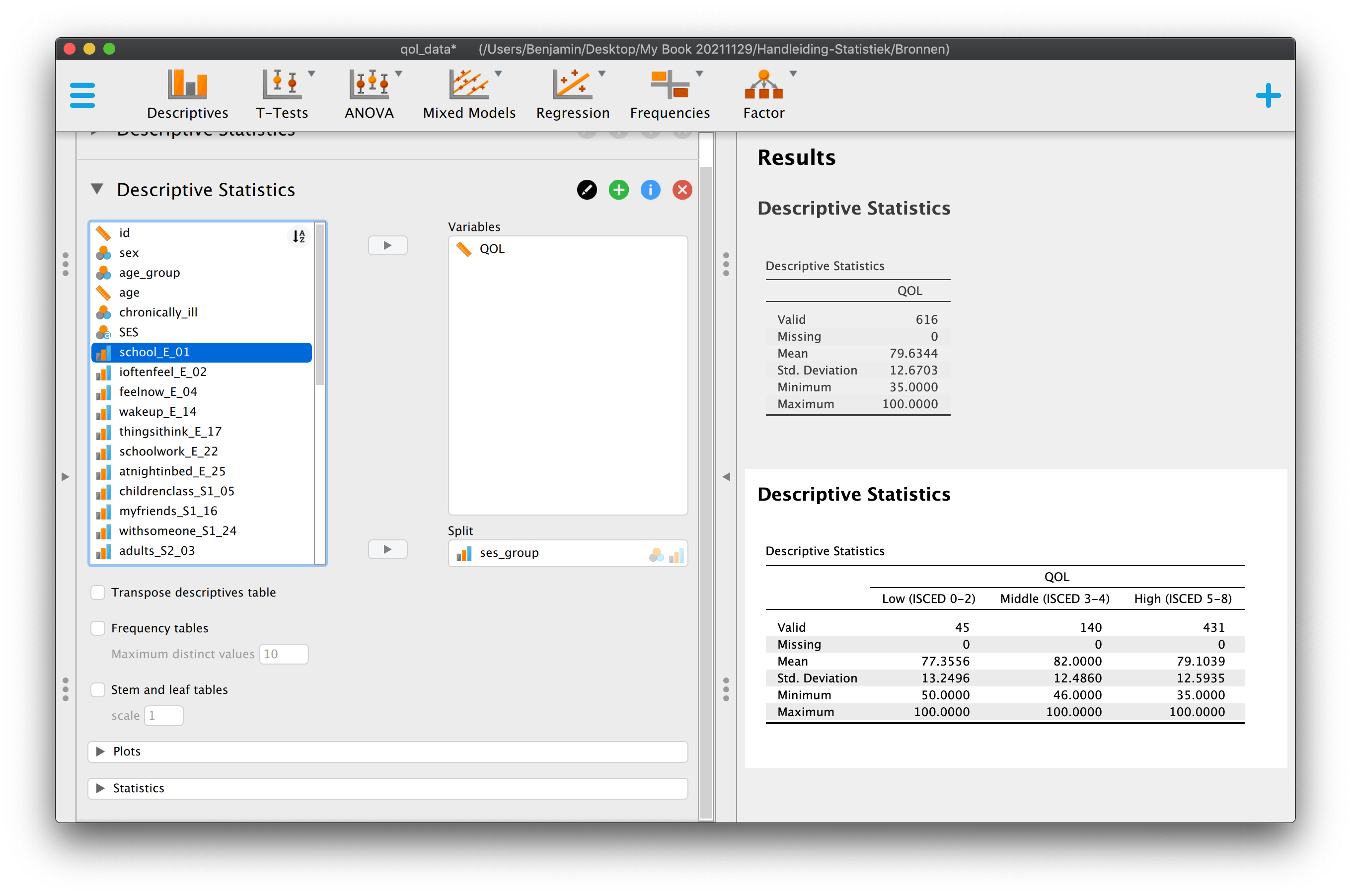The height and width of the screenshot is (896, 1351).
Task: Open the Regression menu
Action: coord(573,94)
